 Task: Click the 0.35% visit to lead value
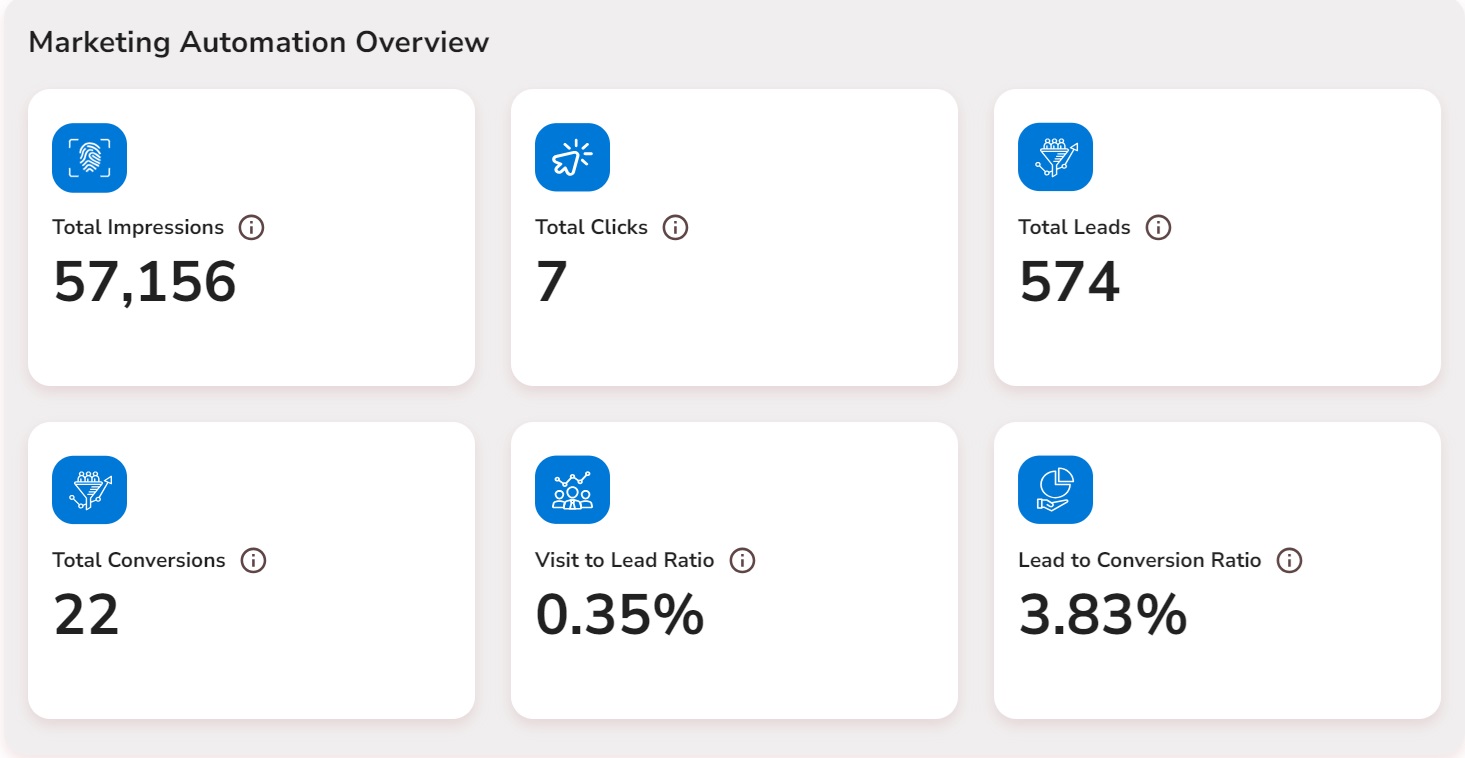(620, 615)
